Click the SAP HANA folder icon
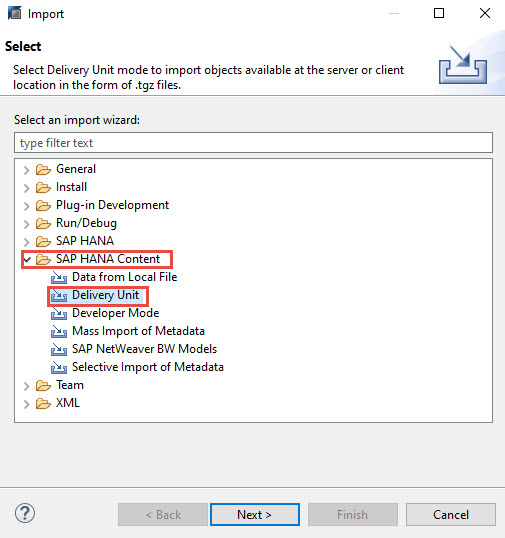Screen dimensions: 505x538 43,241
